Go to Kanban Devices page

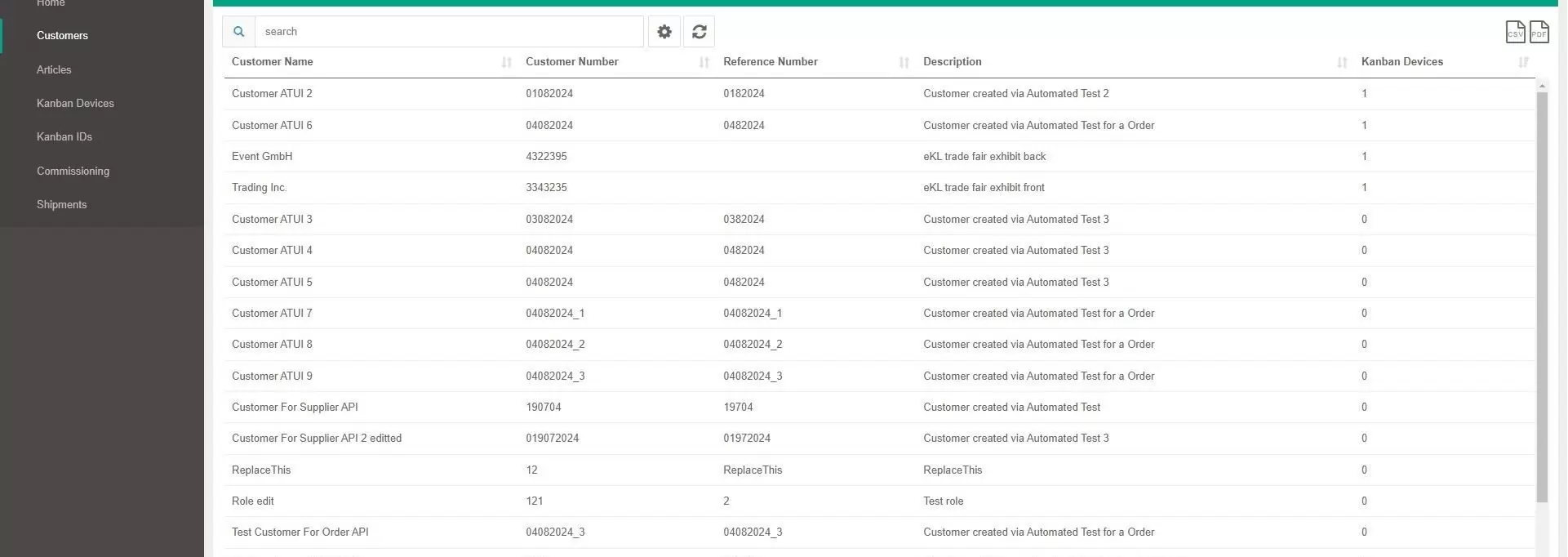point(75,104)
